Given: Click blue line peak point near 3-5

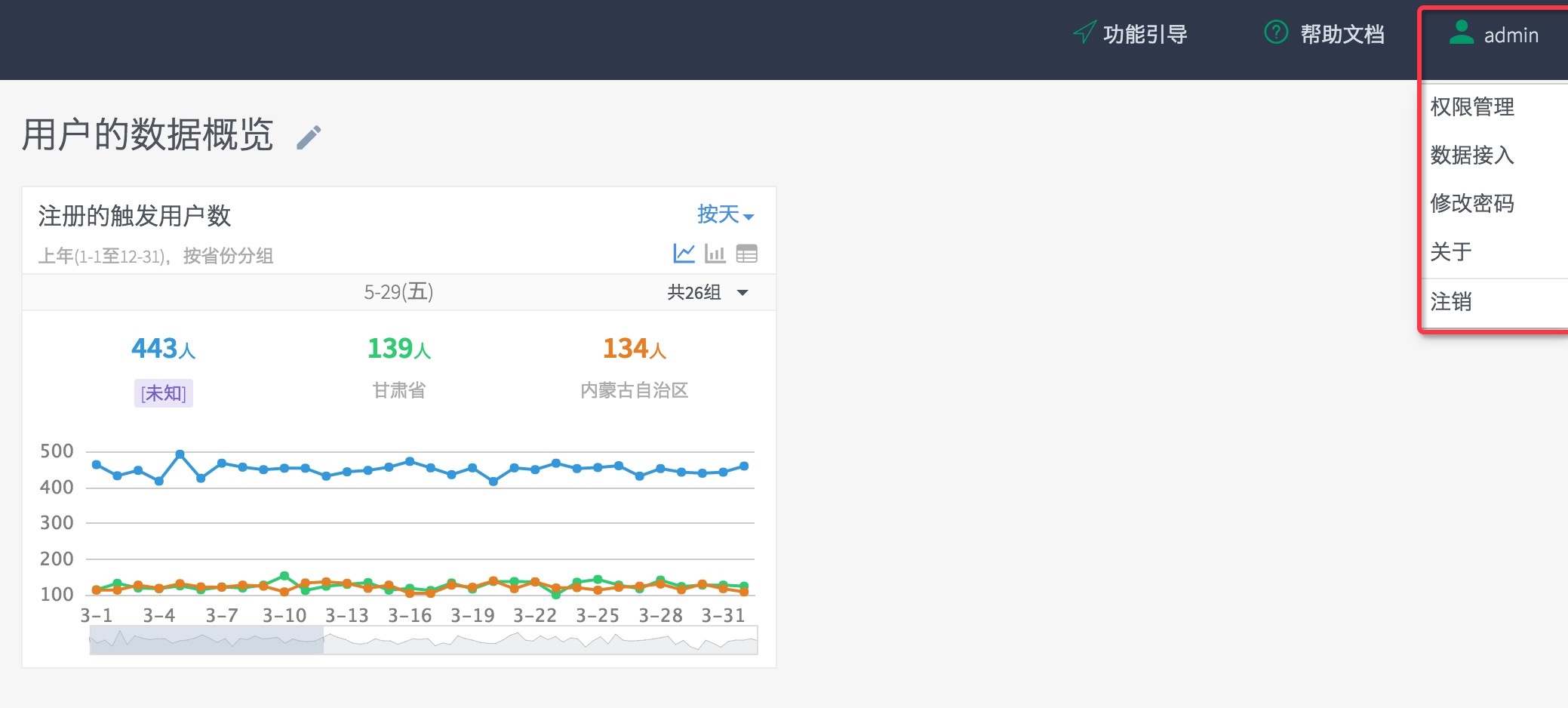Looking at the screenshot, I should coord(180,454).
